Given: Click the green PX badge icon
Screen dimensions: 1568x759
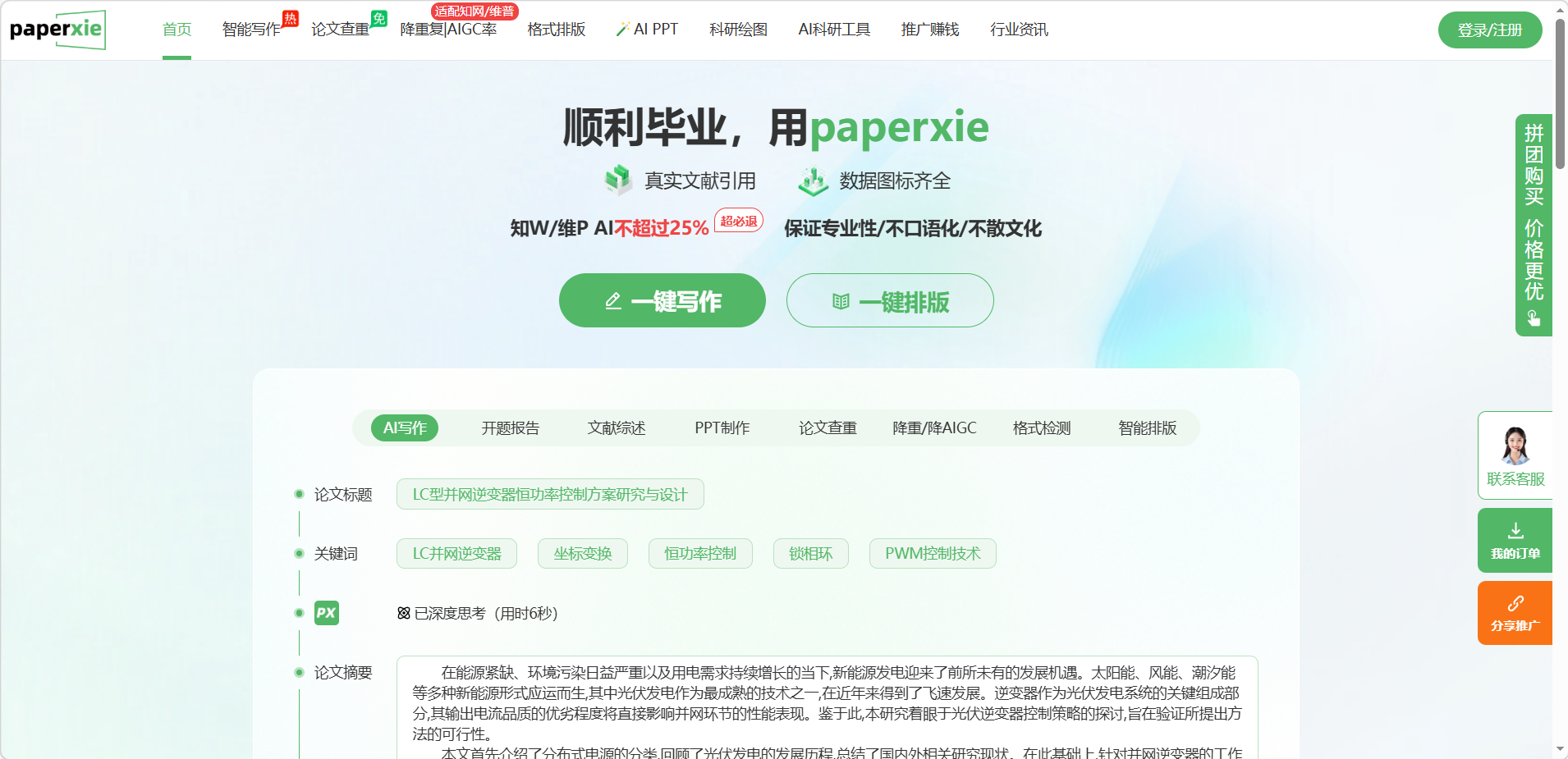Looking at the screenshot, I should [x=327, y=613].
